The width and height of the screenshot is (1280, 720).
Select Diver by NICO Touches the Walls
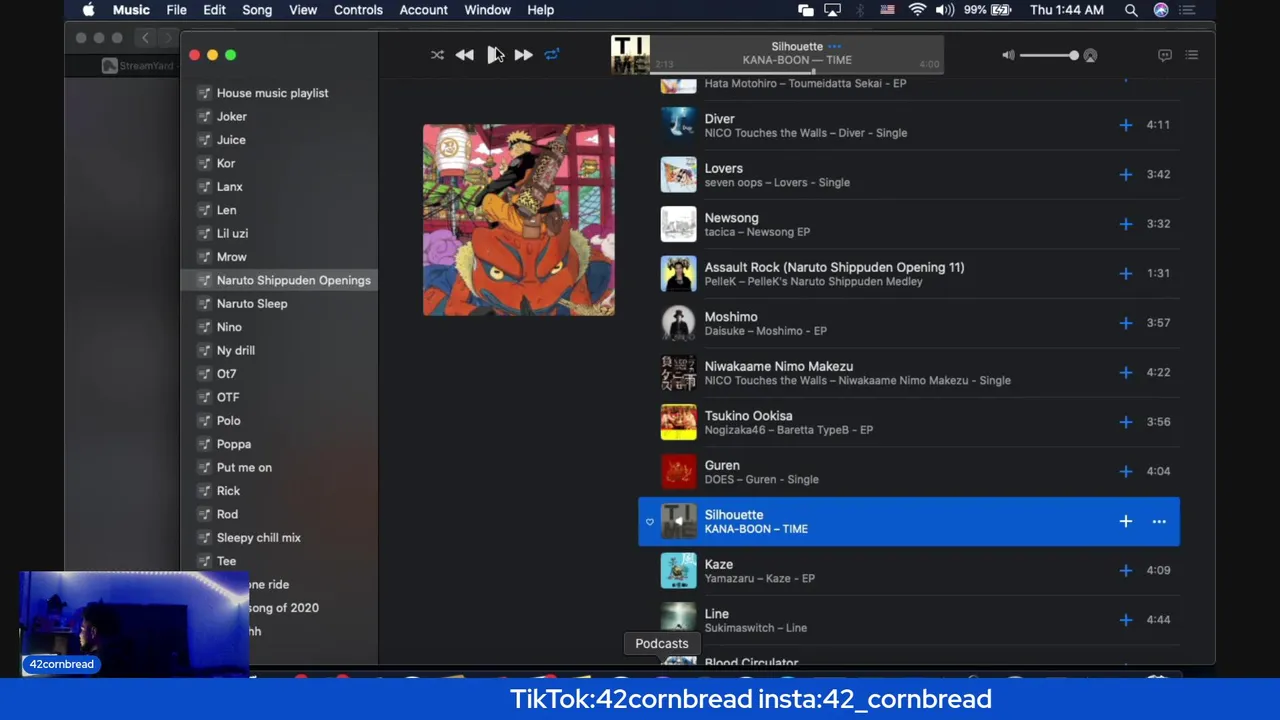click(909, 125)
